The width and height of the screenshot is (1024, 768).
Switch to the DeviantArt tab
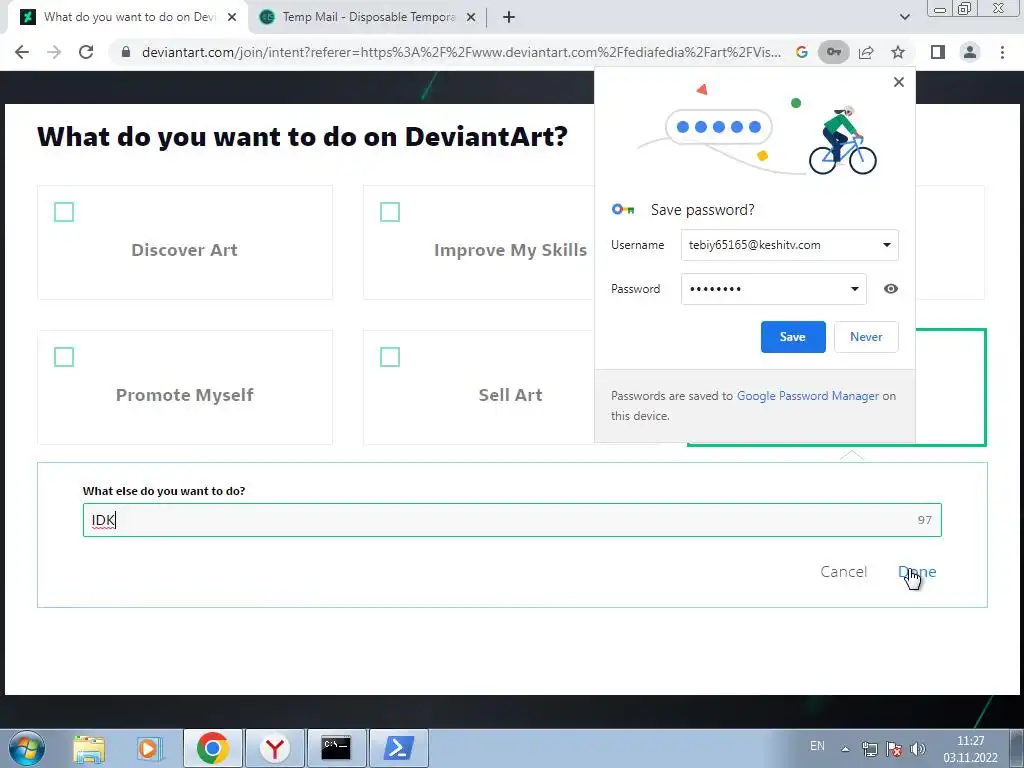[129, 18]
